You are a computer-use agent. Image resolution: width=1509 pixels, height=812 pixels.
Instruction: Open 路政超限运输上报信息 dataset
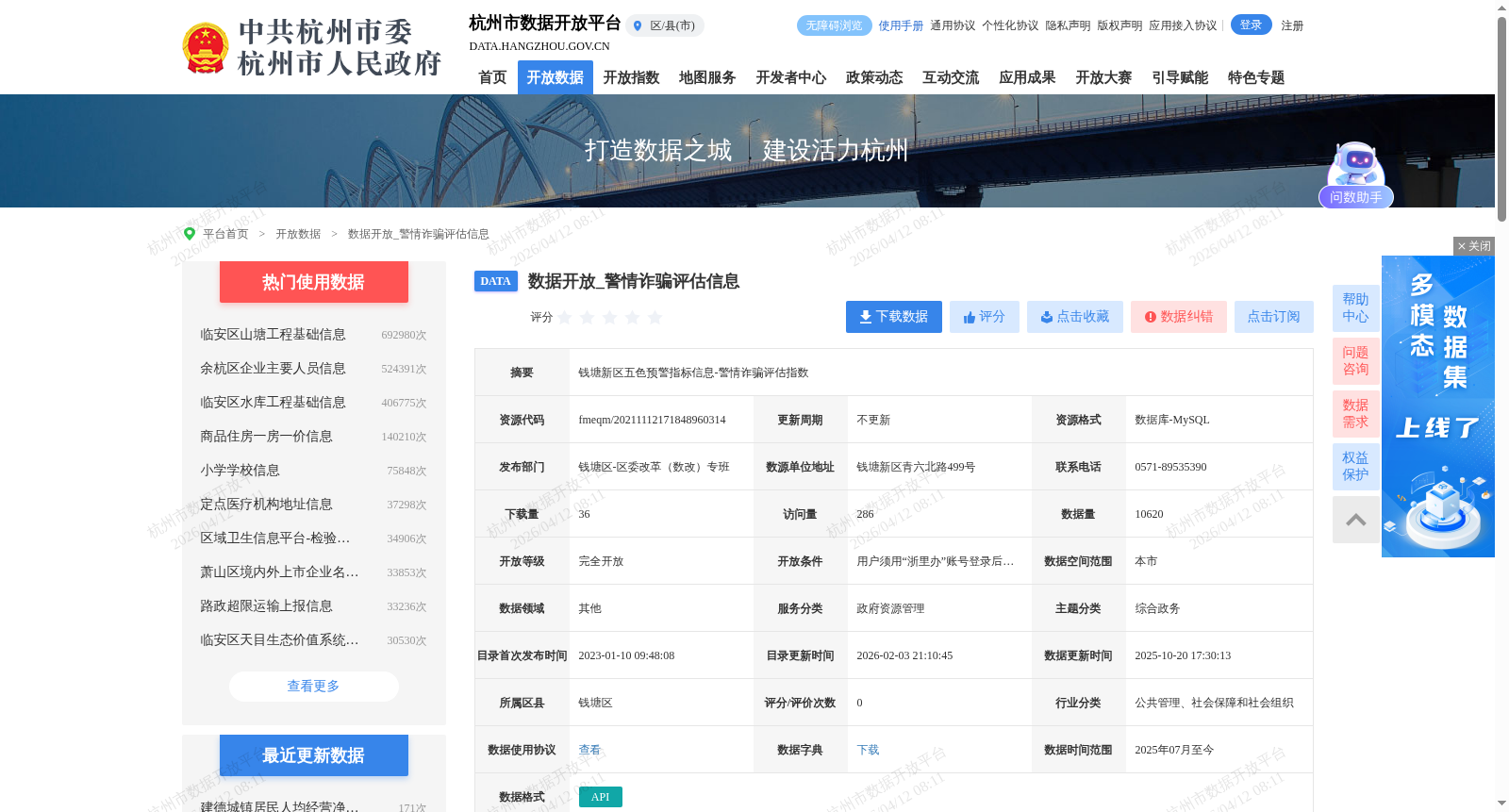coord(266,606)
